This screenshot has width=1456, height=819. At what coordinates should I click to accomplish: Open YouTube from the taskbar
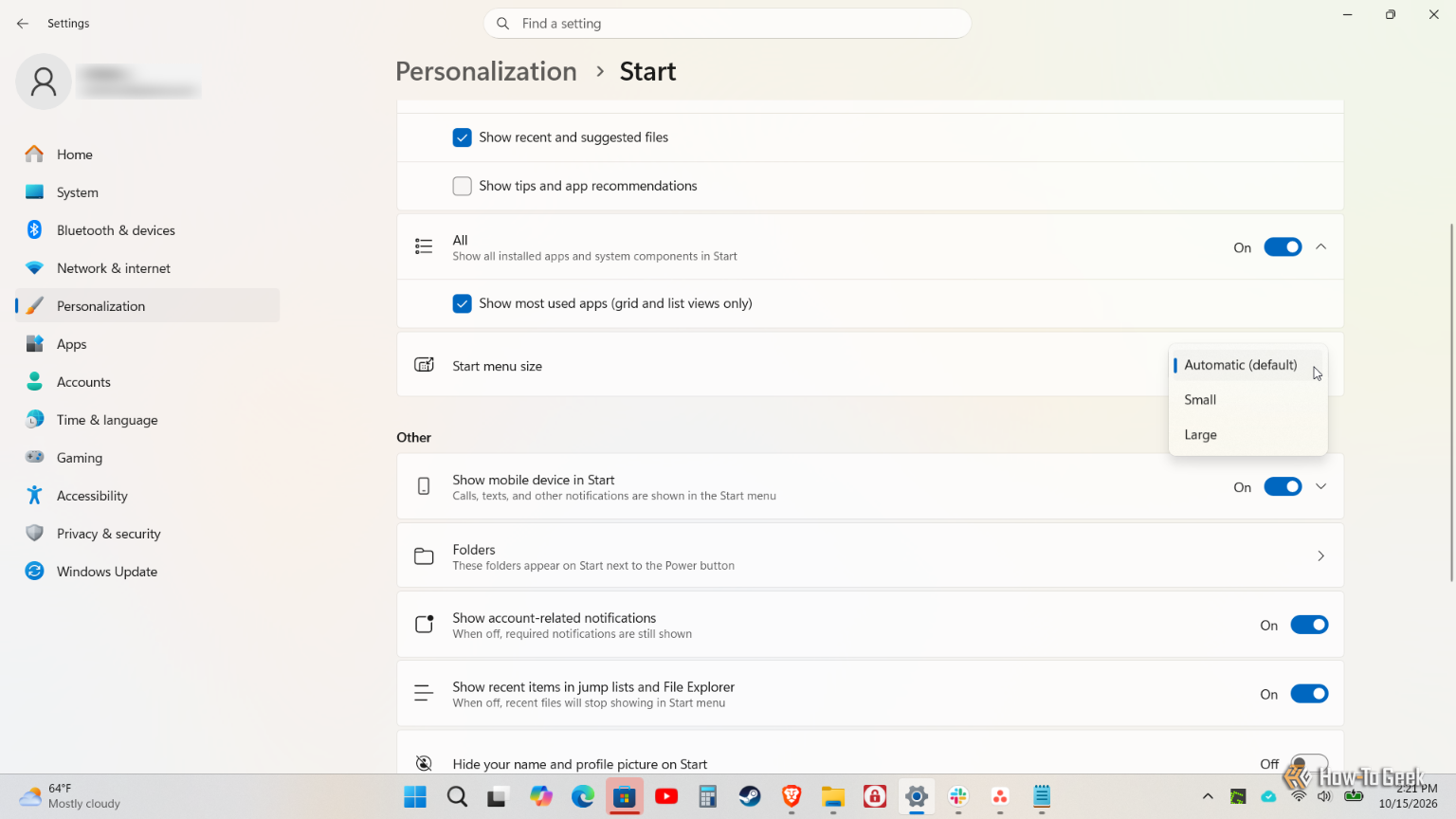tap(666, 797)
